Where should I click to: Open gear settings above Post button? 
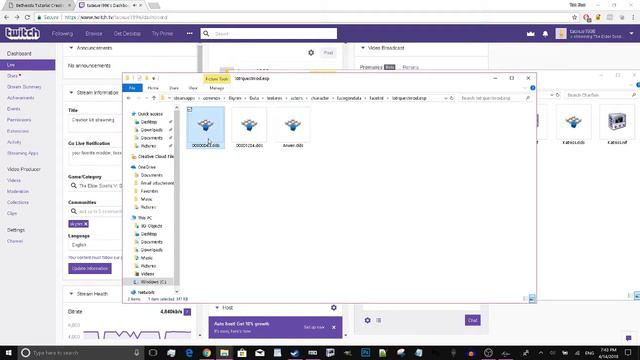[311, 53]
